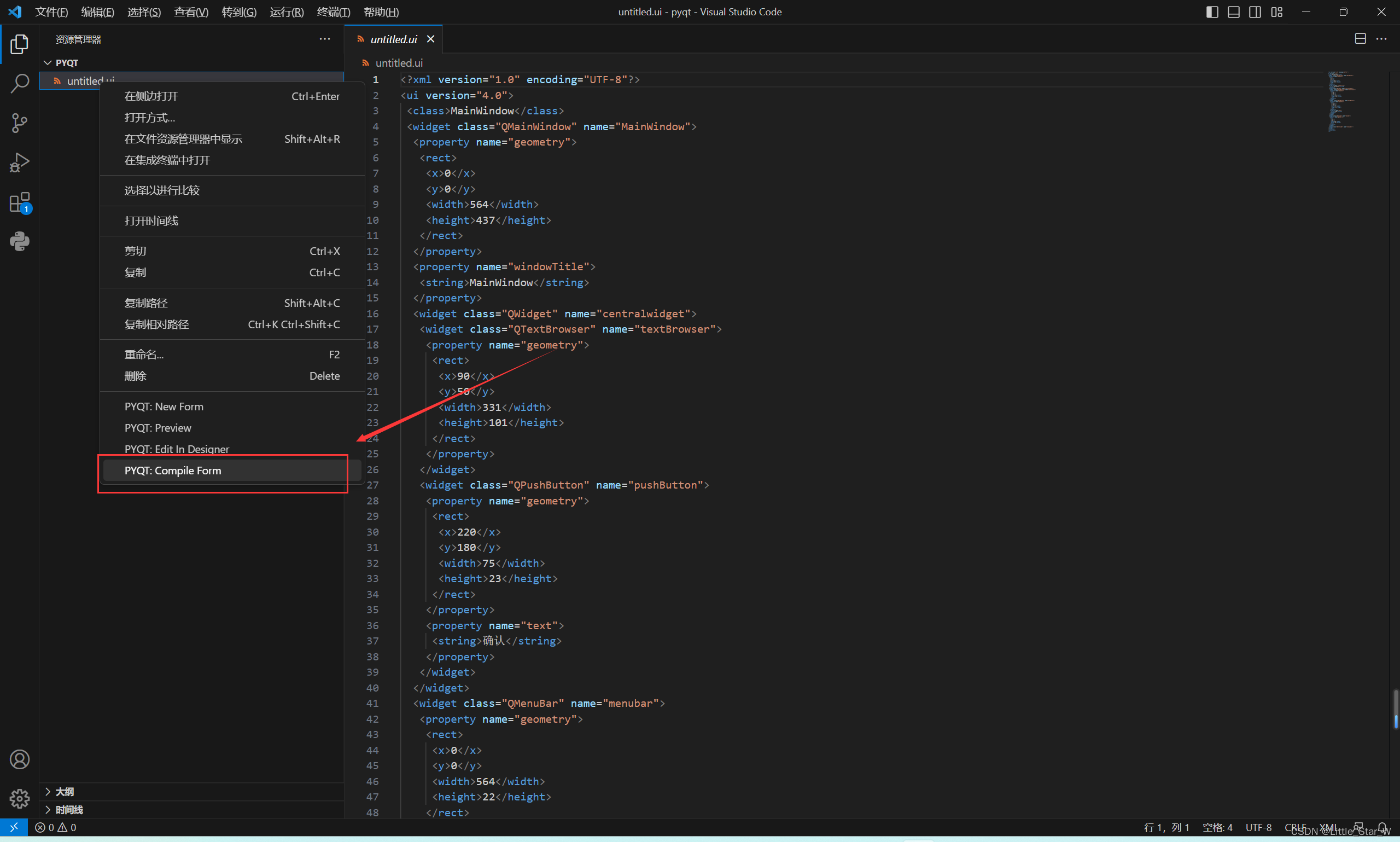
Task: Open the Source Control view icon
Action: tap(19, 123)
